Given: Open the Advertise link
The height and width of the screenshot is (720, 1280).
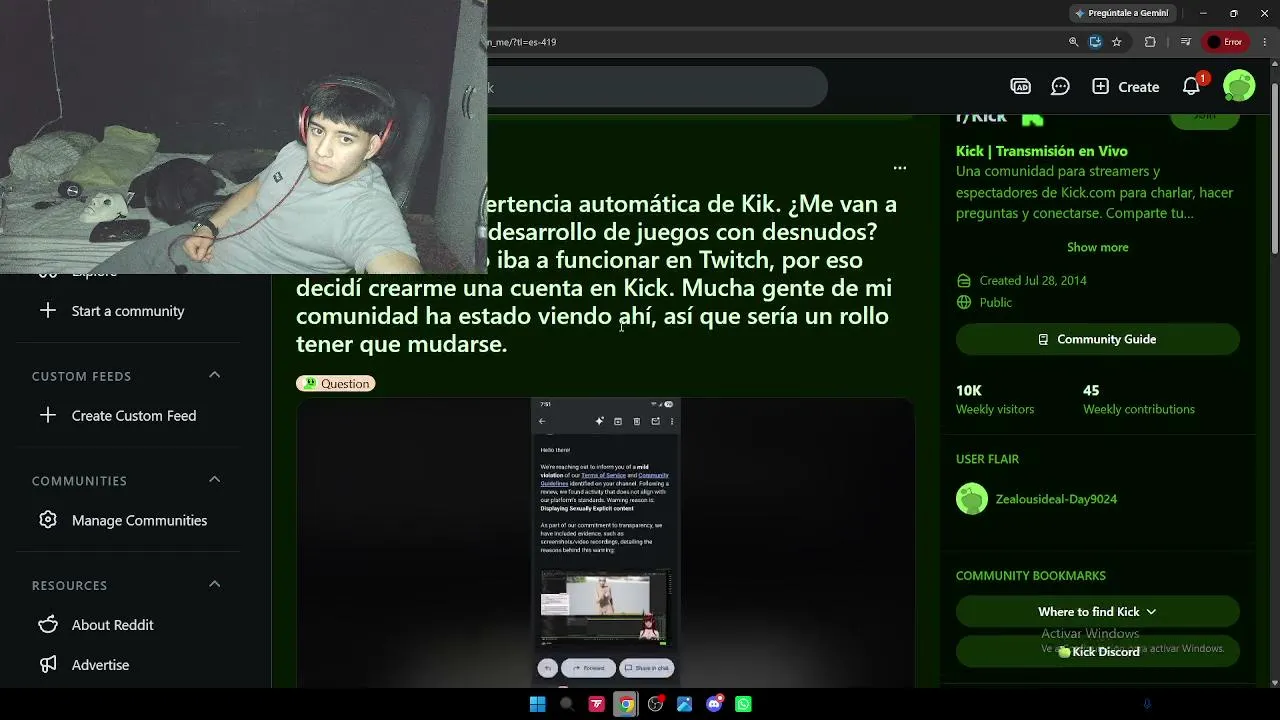Looking at the screenshot, I should pyautogui.click(x=100, y=665).
